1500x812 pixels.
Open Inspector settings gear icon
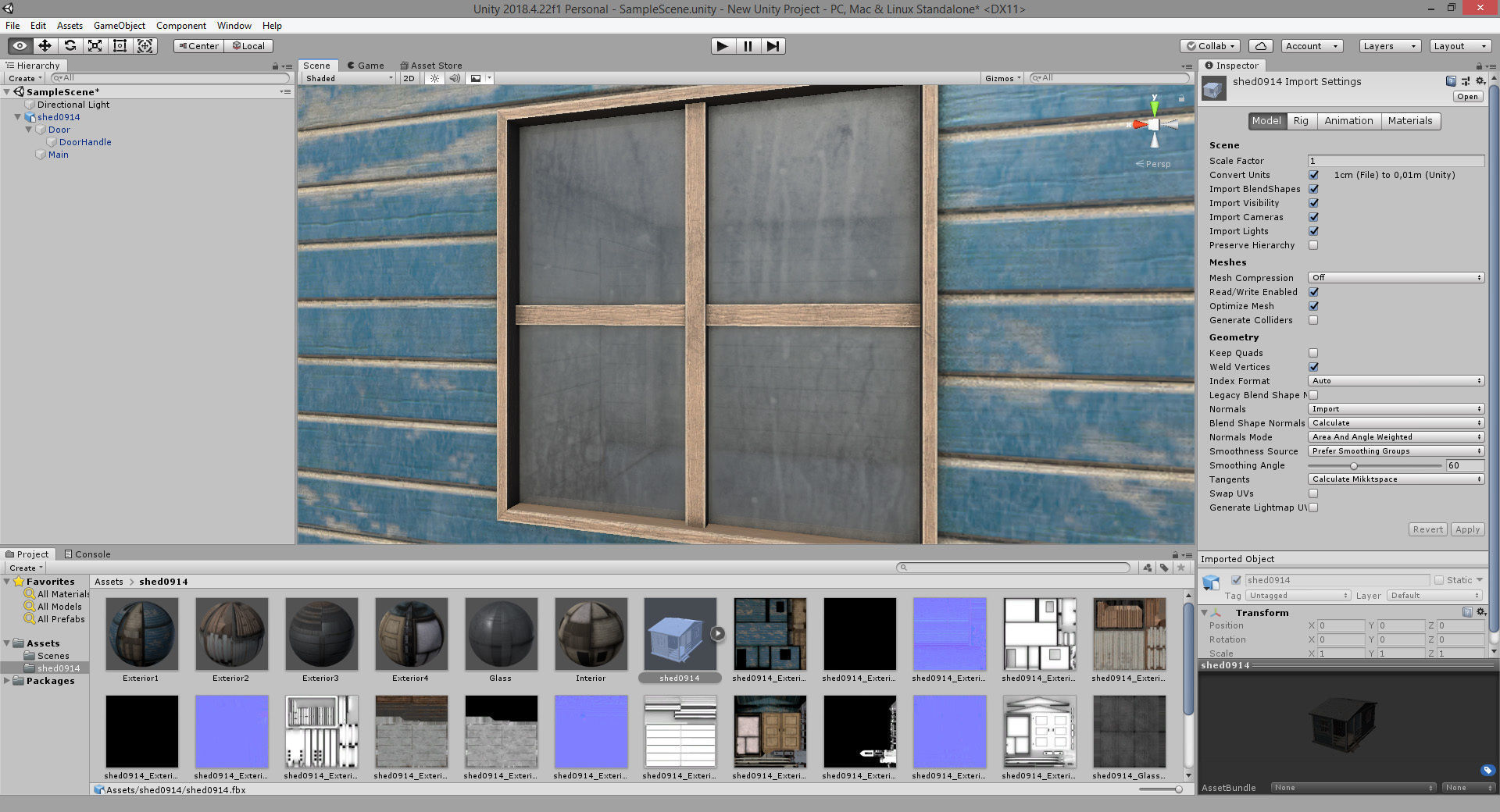point(1480,81)
